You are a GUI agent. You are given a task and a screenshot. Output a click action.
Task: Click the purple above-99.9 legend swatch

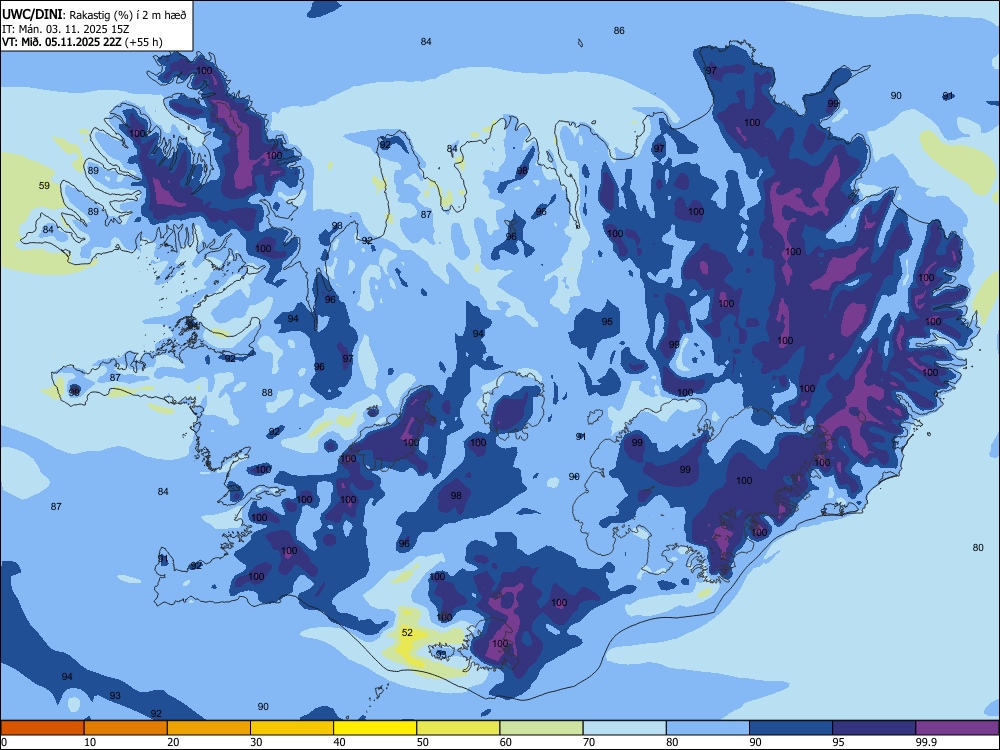pyautogui.click(x=957, y=728)
